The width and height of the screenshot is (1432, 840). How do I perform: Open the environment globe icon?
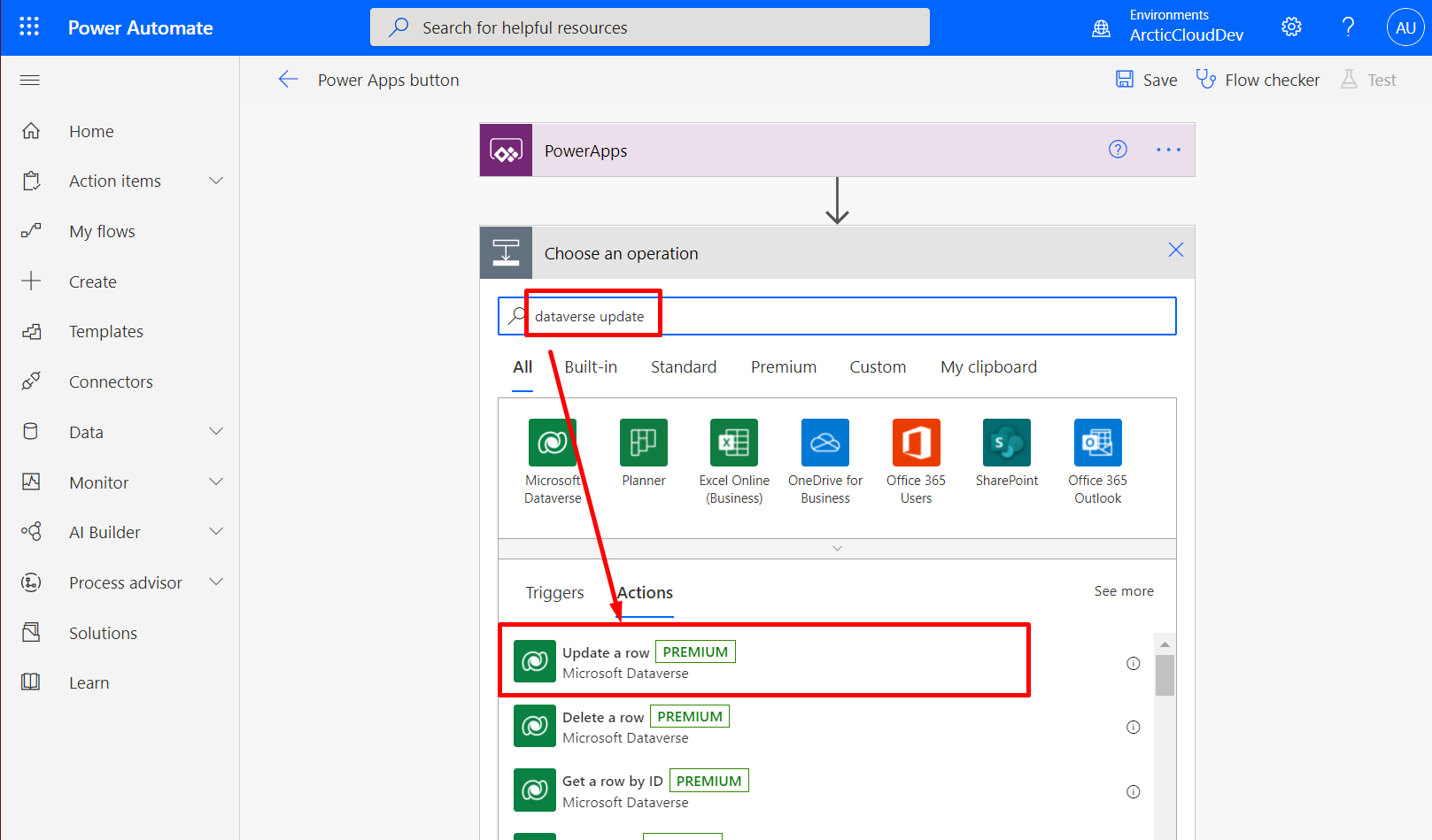pos(1101,28)
